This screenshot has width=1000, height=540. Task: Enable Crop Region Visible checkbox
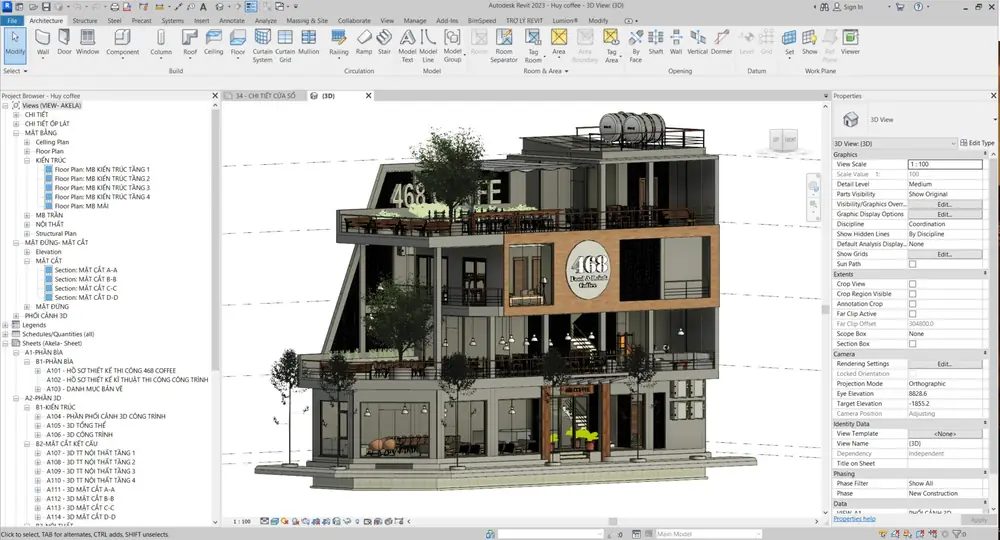(913, 294)
